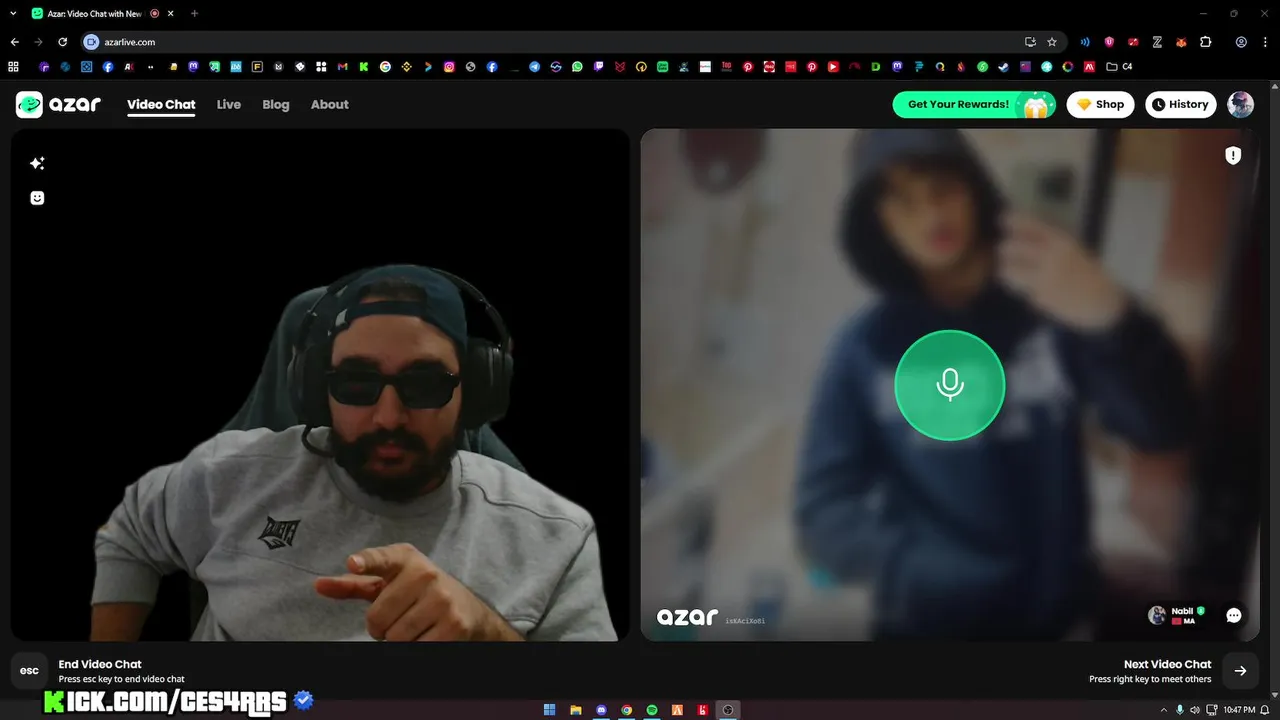This screenshot has height=720, width=1280.
Task: Click the install app icon in address bar
Action: point(1030,42)
